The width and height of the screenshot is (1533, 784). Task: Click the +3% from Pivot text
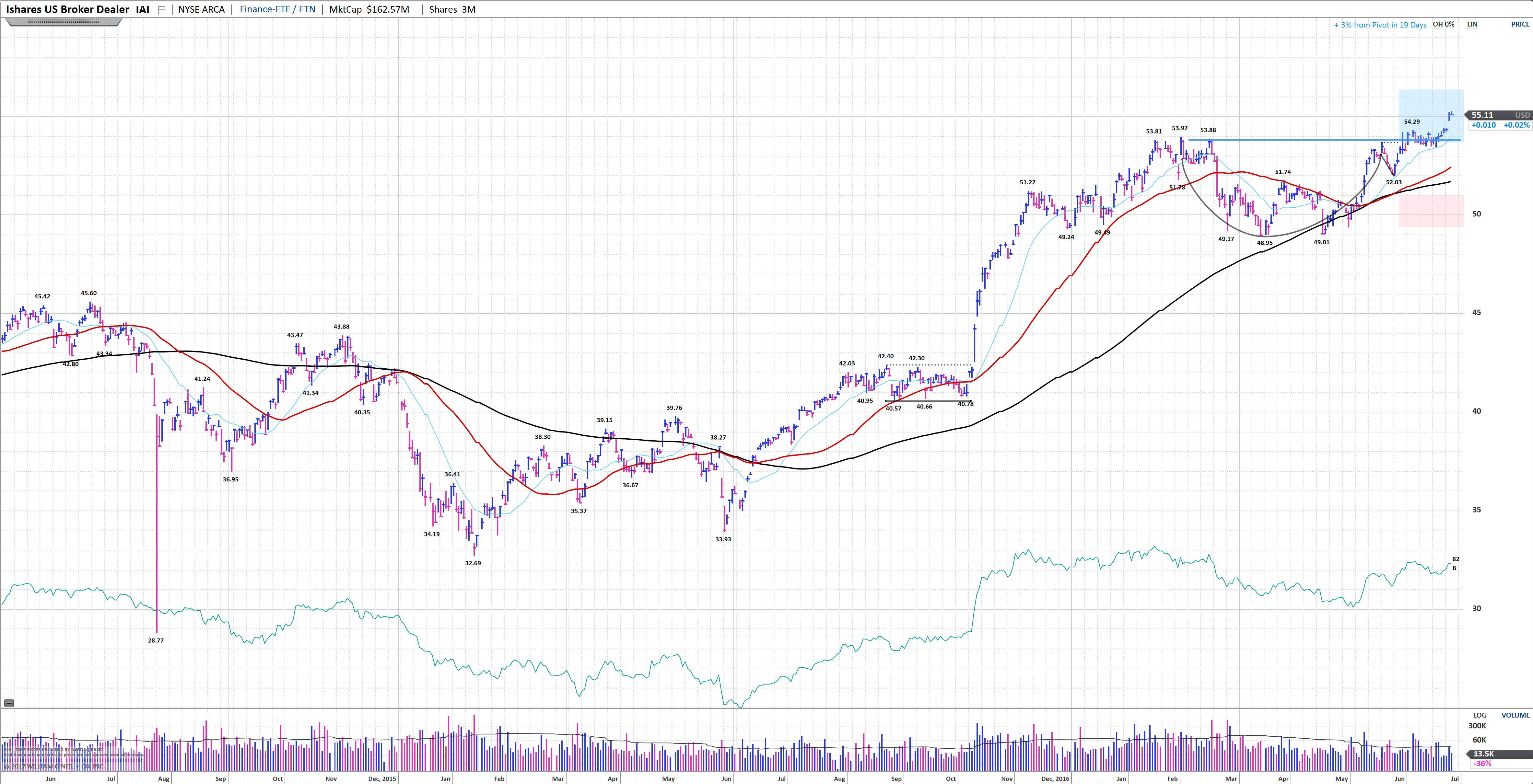point(1379,25)
